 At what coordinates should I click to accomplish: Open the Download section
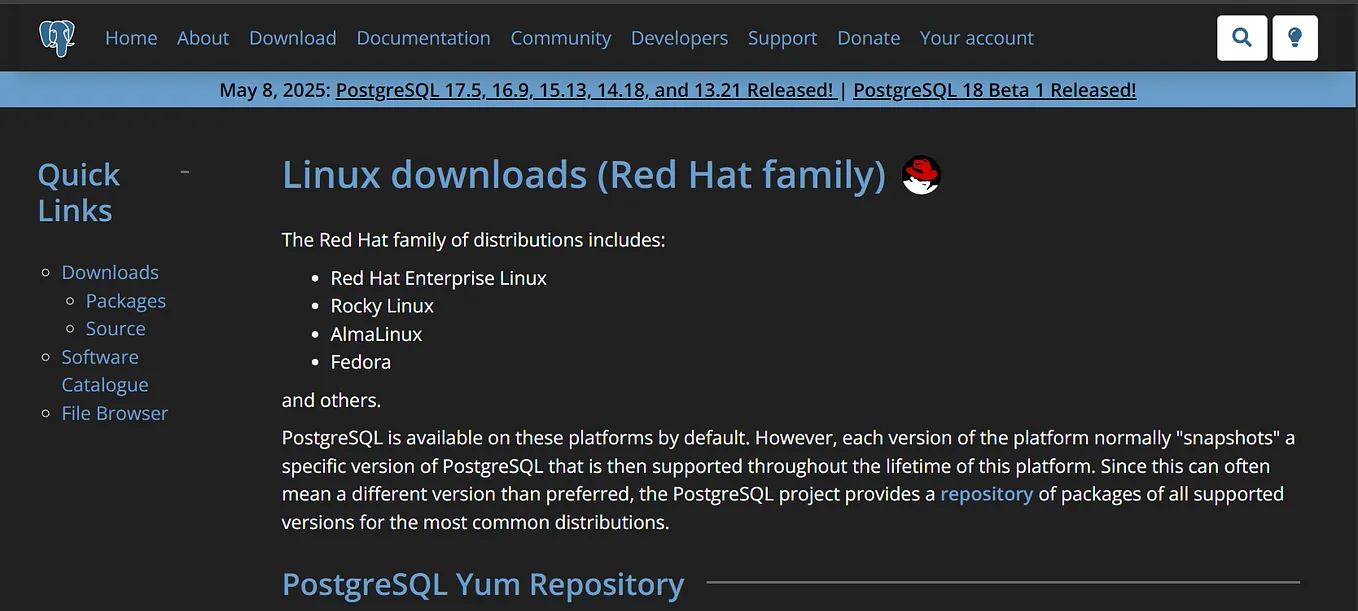click(x=292, y=38)
